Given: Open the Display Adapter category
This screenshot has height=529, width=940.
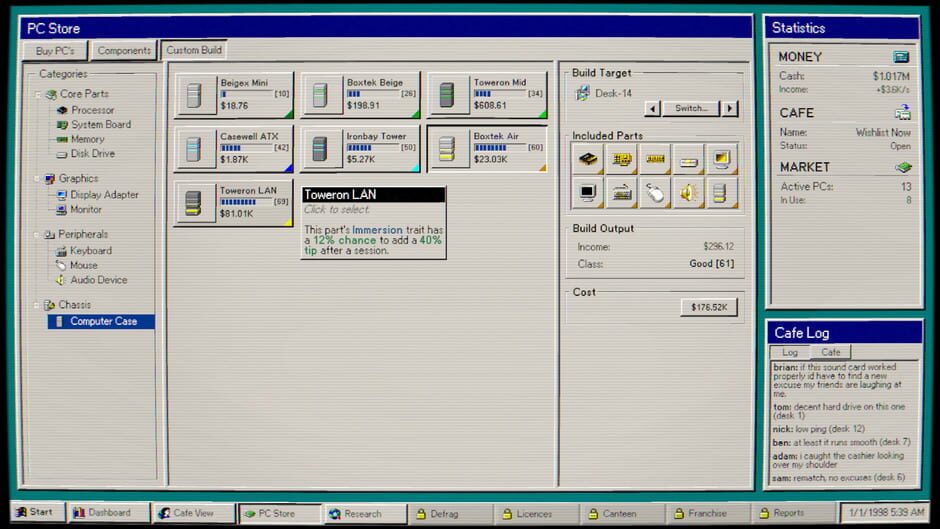Looking at the screenshot, I should coord(97,195).
